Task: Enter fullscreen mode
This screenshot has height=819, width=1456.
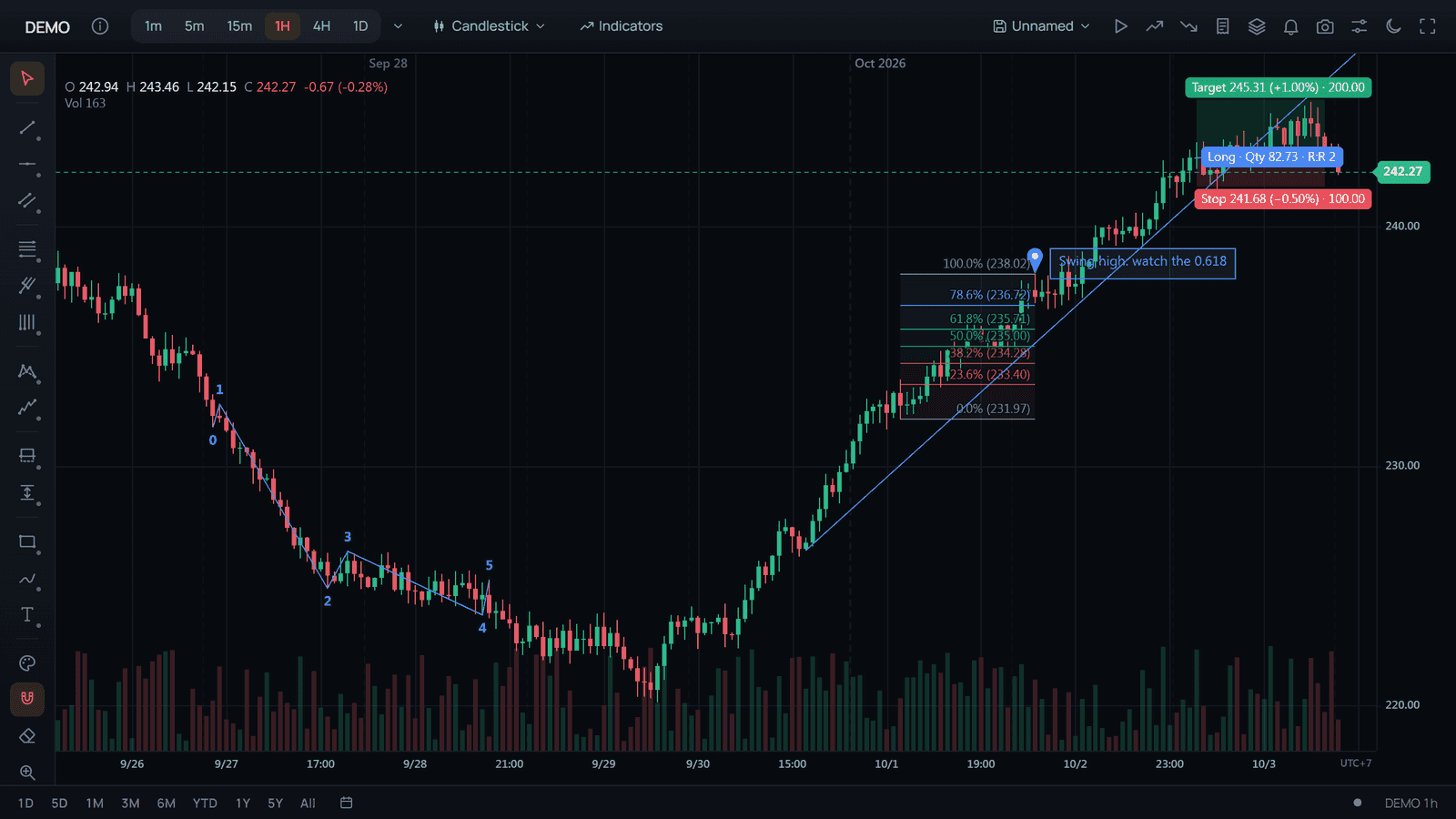Action: [1428, 26]
